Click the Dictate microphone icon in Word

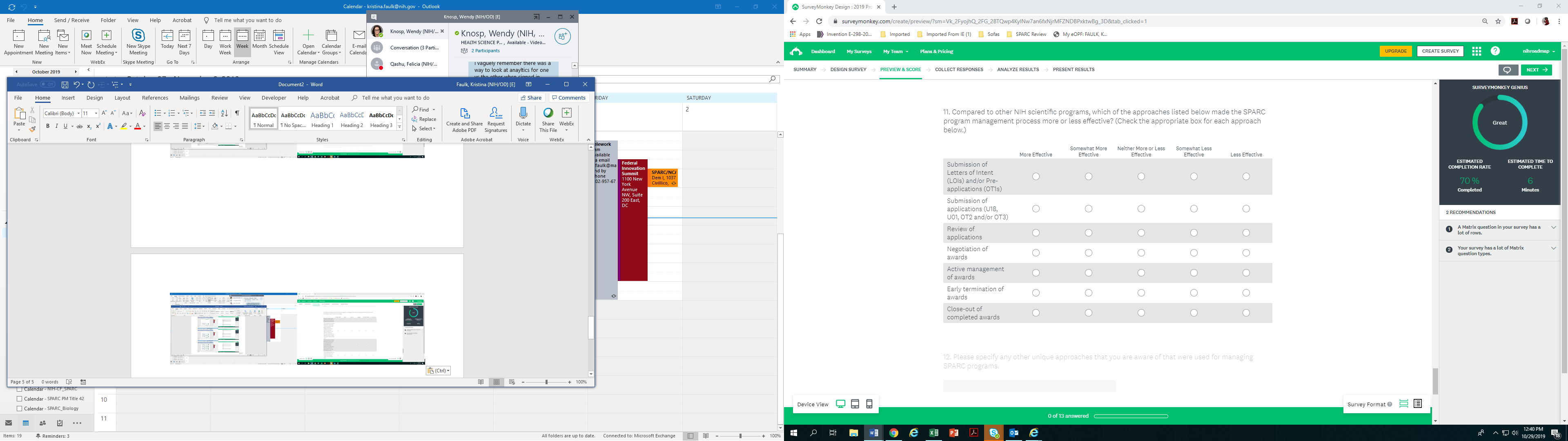523,113
